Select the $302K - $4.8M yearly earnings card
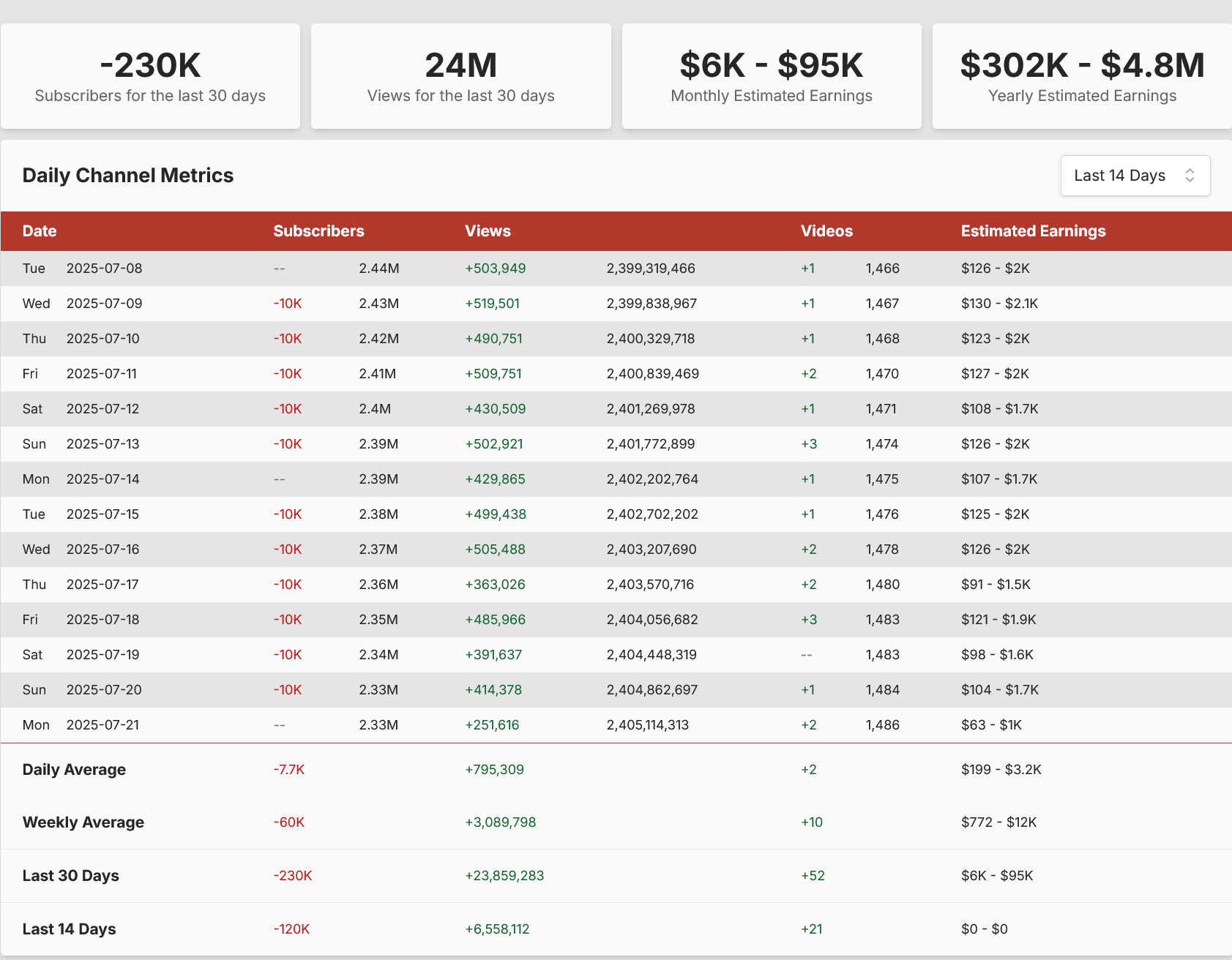 coord(1082,76)
